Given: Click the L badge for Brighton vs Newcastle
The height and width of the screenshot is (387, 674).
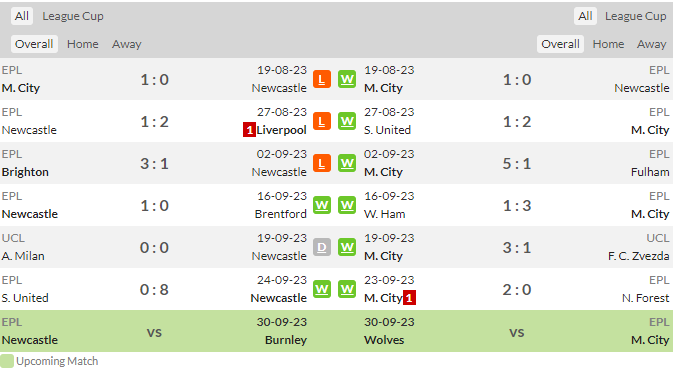Looking at the screenshot, I should coord(322,163).
